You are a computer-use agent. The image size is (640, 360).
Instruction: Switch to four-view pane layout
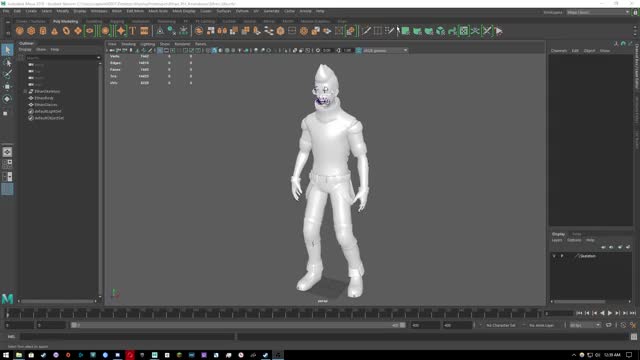click(x=7, y=164)
